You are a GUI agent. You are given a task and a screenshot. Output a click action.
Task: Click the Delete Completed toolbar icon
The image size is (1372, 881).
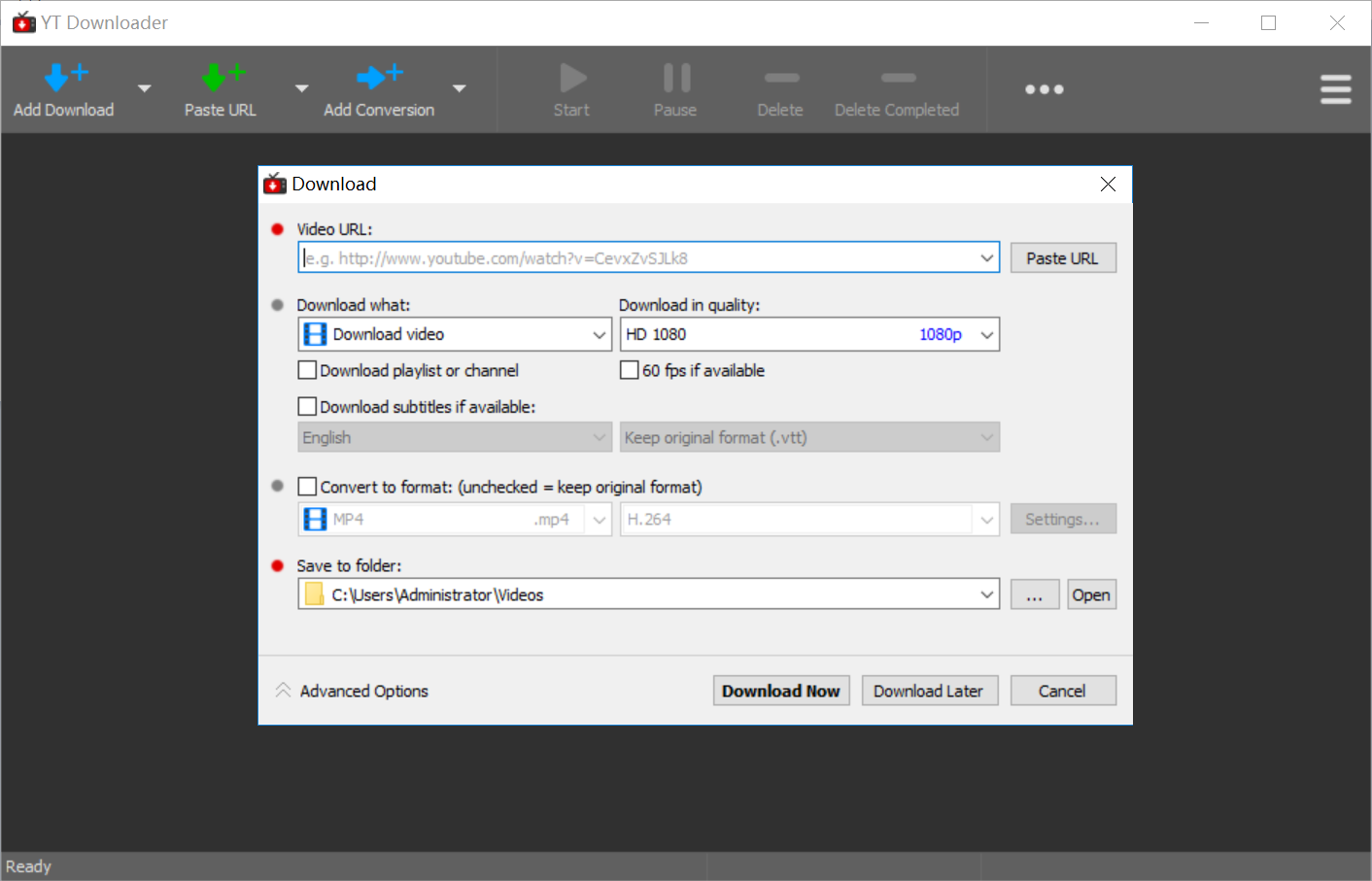pyautogui.click(x=898, y=78)
